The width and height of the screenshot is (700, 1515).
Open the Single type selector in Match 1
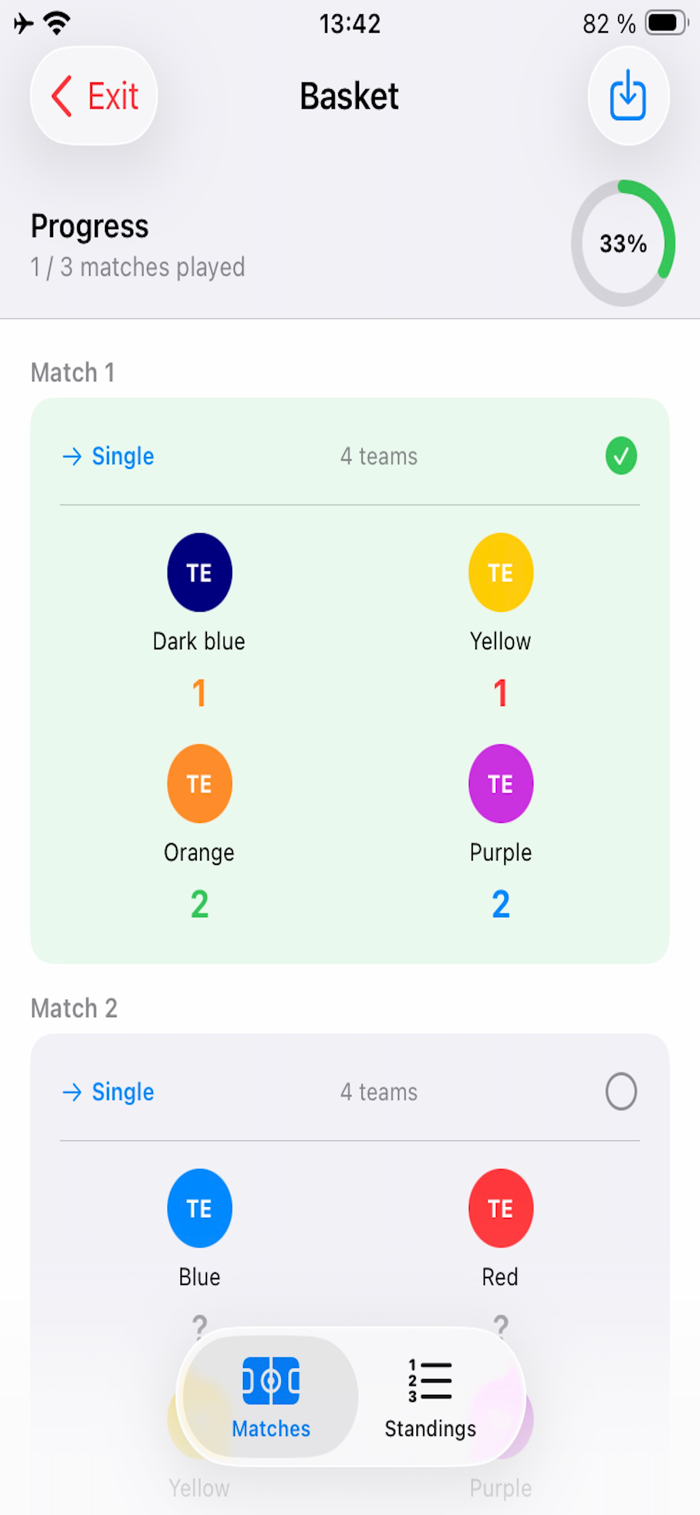click(x=108, y=457)
